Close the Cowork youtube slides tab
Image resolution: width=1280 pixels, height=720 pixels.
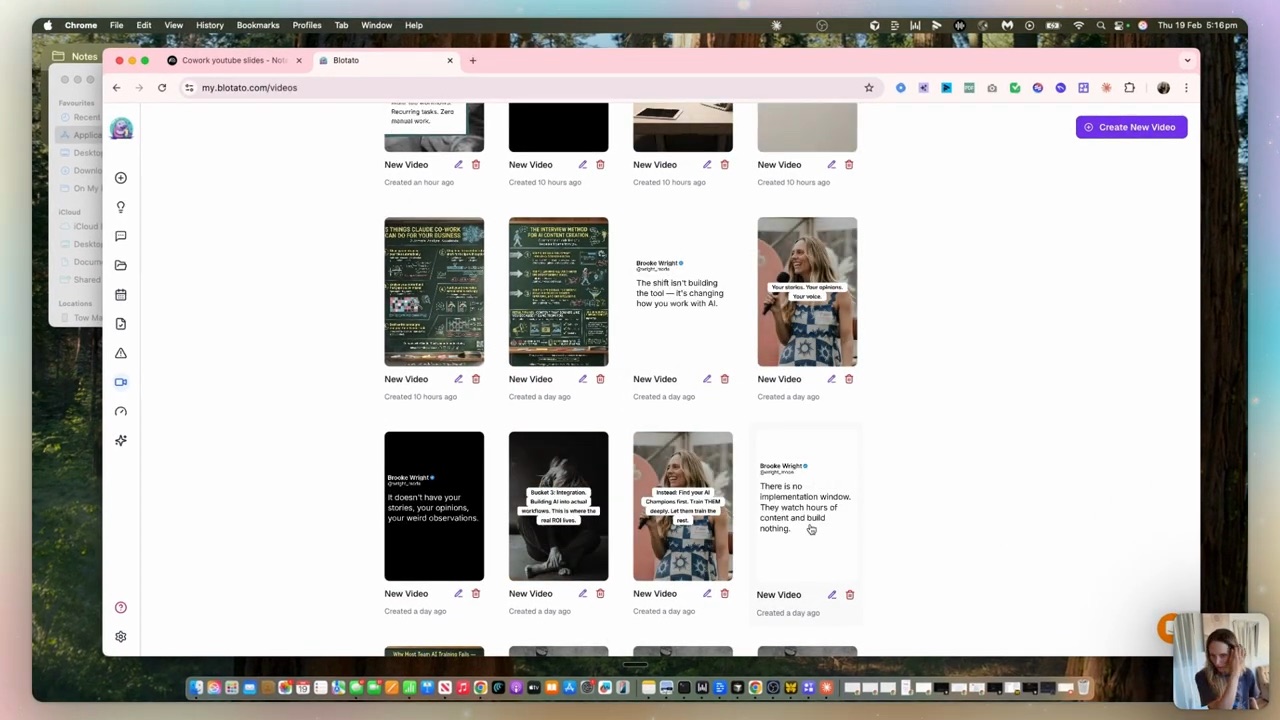298,61
